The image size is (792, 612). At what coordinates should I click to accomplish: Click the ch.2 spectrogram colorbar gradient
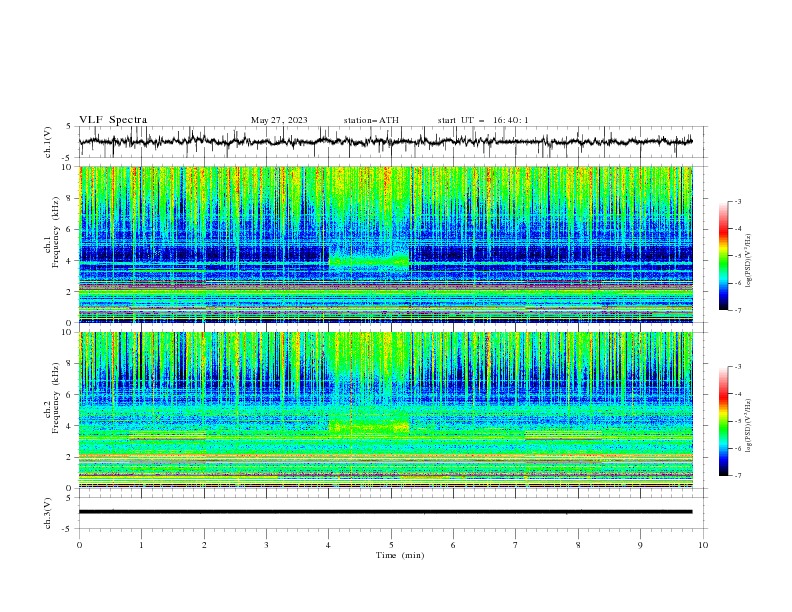(x=724, y=421)
